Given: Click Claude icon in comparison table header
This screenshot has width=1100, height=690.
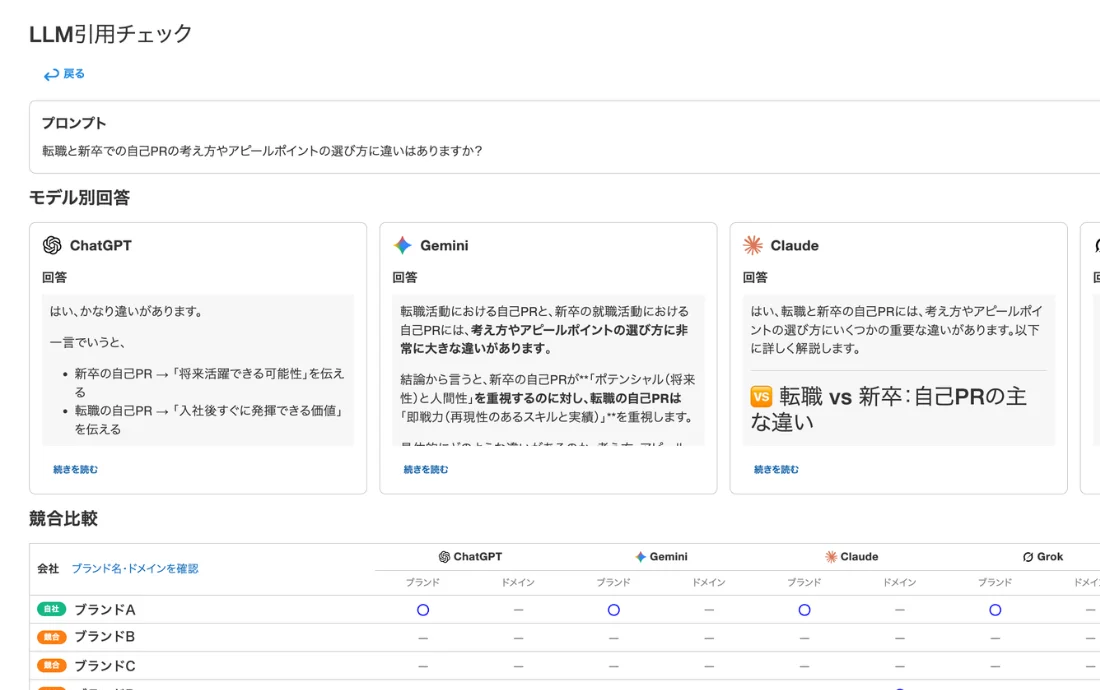Looking at the screenshot, I should tap(831, 557).
